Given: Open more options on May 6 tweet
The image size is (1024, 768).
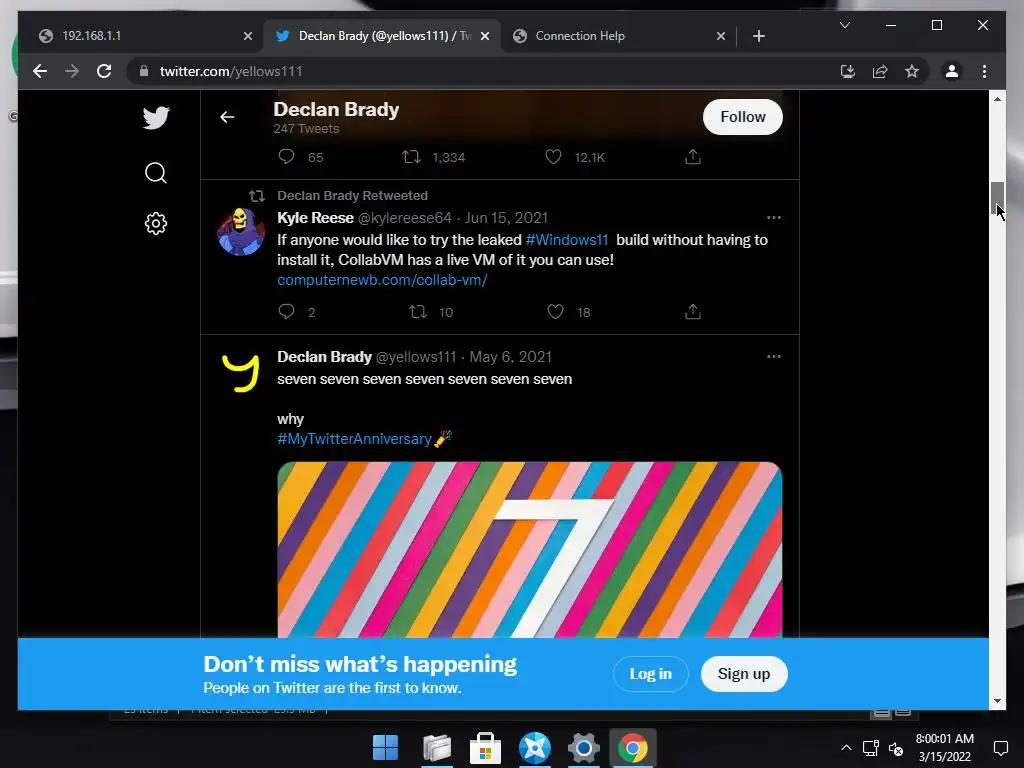Looking at the screenshot, I should pyautogui.click(x=774, y=357).
